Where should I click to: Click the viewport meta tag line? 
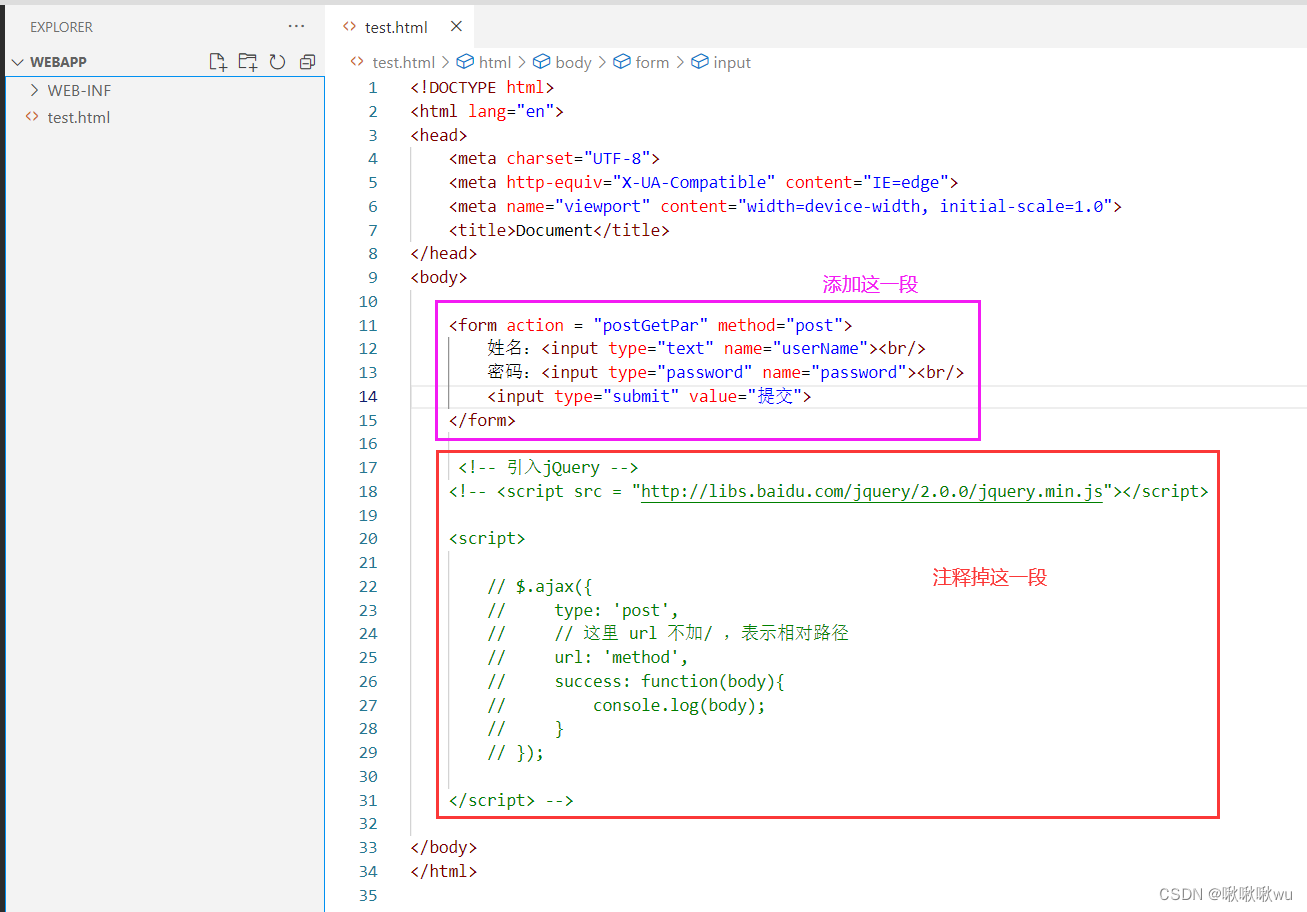point(785,206)
